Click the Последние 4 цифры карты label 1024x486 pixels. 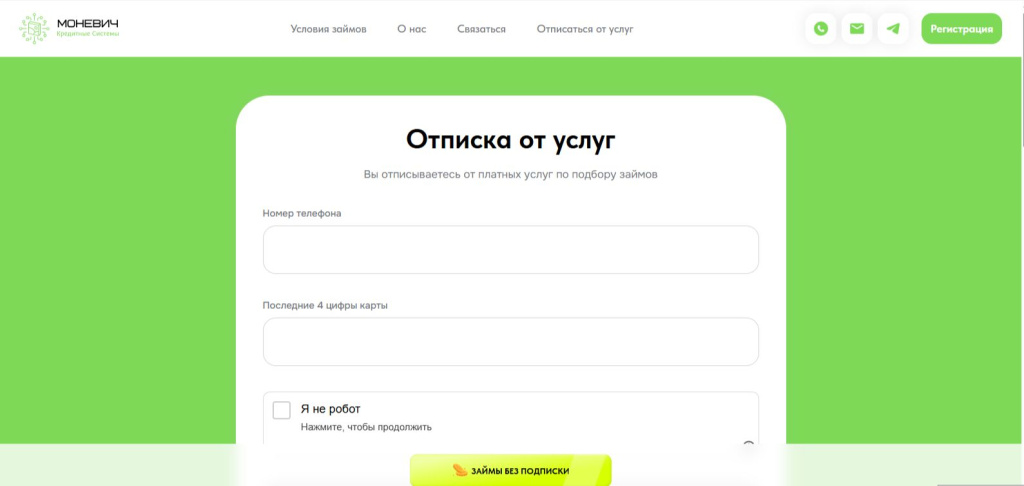(x=325, y=305)
